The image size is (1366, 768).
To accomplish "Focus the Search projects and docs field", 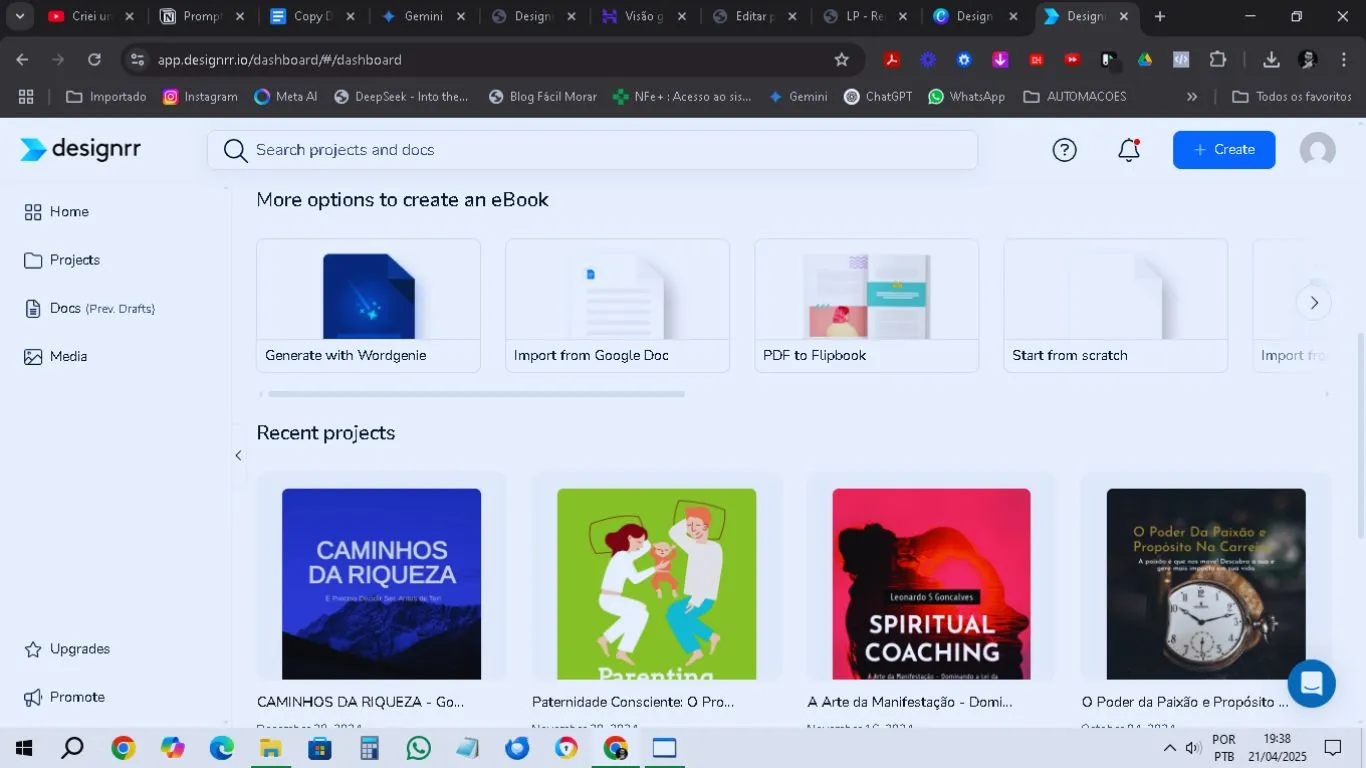I will (592, 150).
